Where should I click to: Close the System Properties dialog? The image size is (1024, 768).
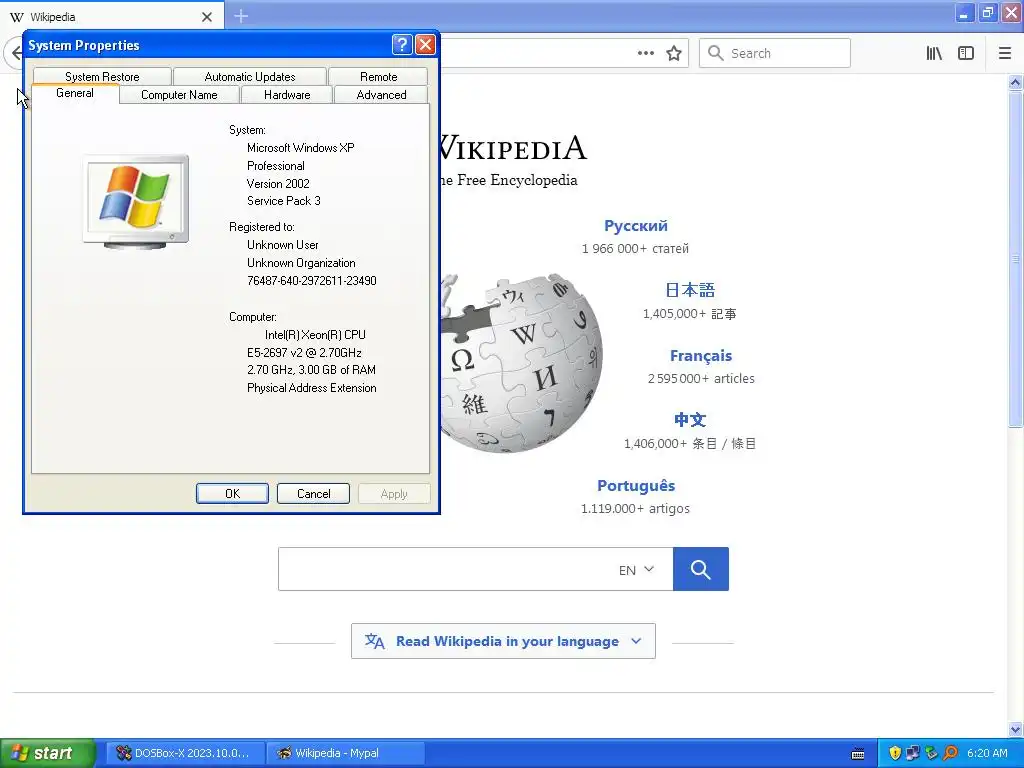(x=425, y=44)
